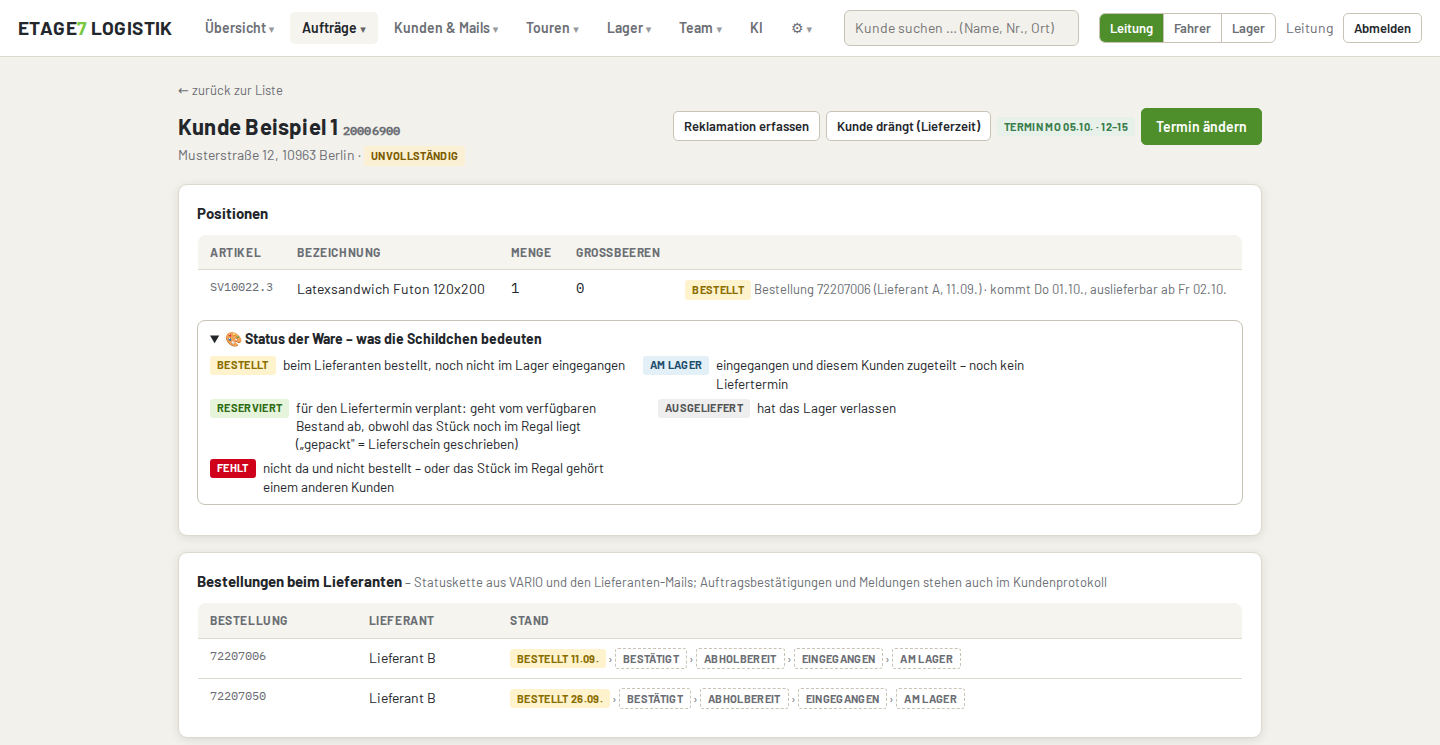
Task: Click the palette icon beside Status der Ware
Action: click(x=233, y=339)
